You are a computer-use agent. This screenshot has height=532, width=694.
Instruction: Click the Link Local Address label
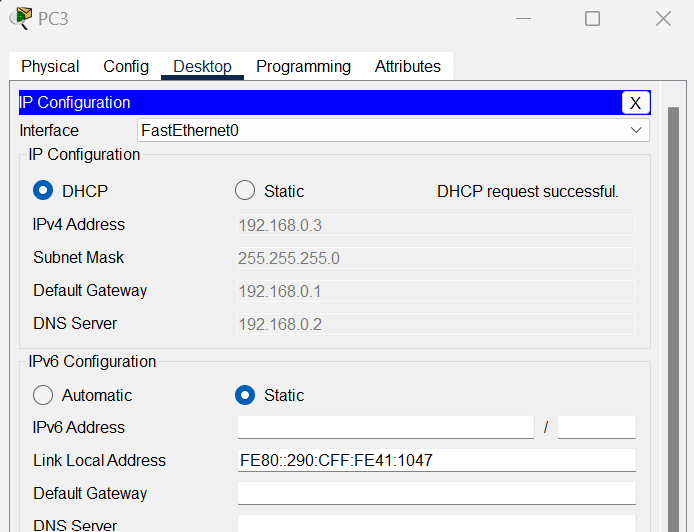(99, 460)
